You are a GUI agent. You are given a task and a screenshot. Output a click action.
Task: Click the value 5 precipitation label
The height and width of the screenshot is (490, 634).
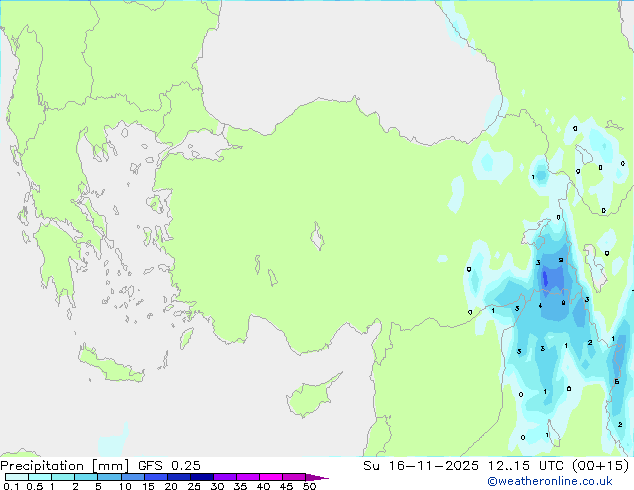coord(617,382)
